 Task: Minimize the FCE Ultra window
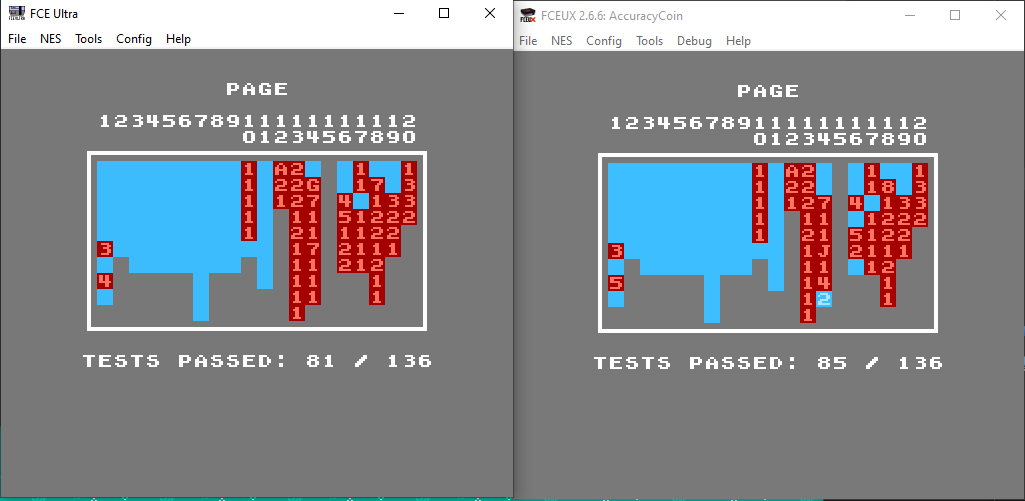(x=398, y=14)
